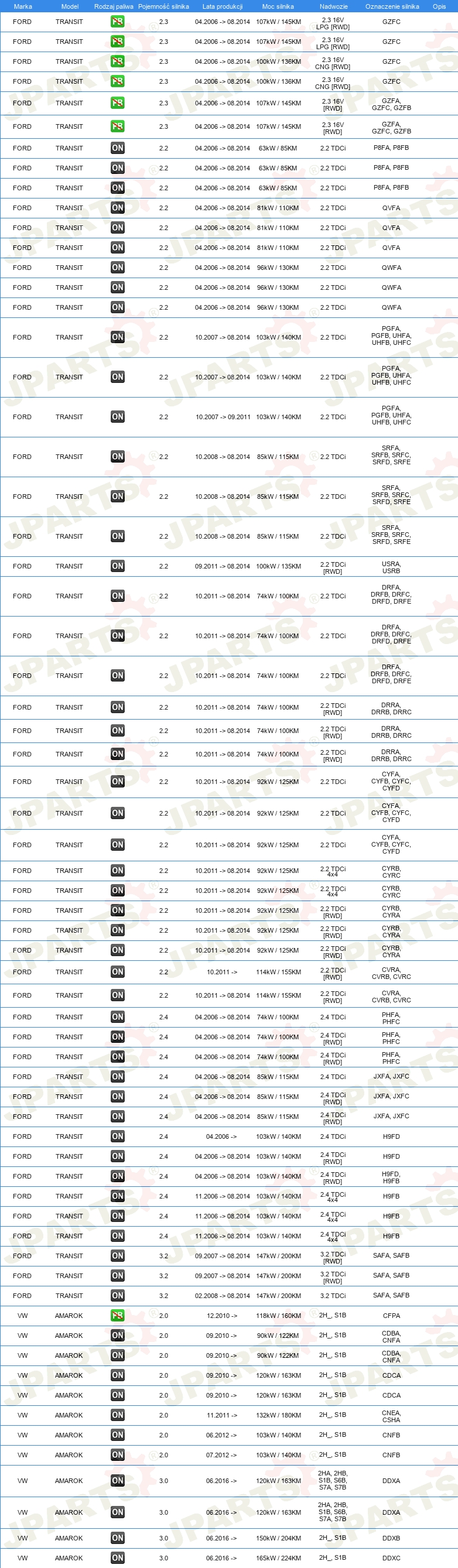Click the green PB petrol icon in the Amarok CFPA row
458x1568 pixels.
(x=118, y=1316)
